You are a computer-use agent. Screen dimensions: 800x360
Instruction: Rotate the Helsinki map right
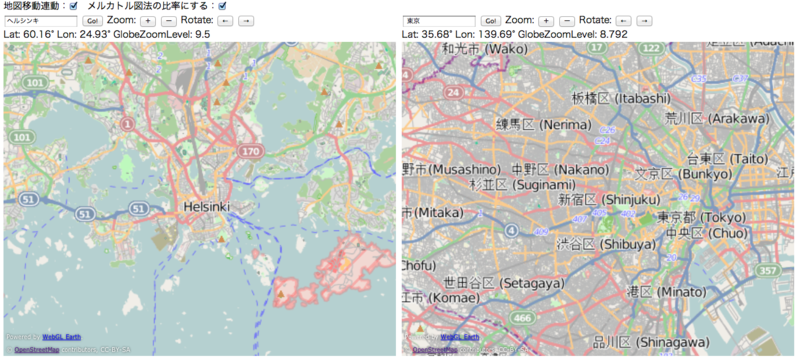[x=246, y=21]
